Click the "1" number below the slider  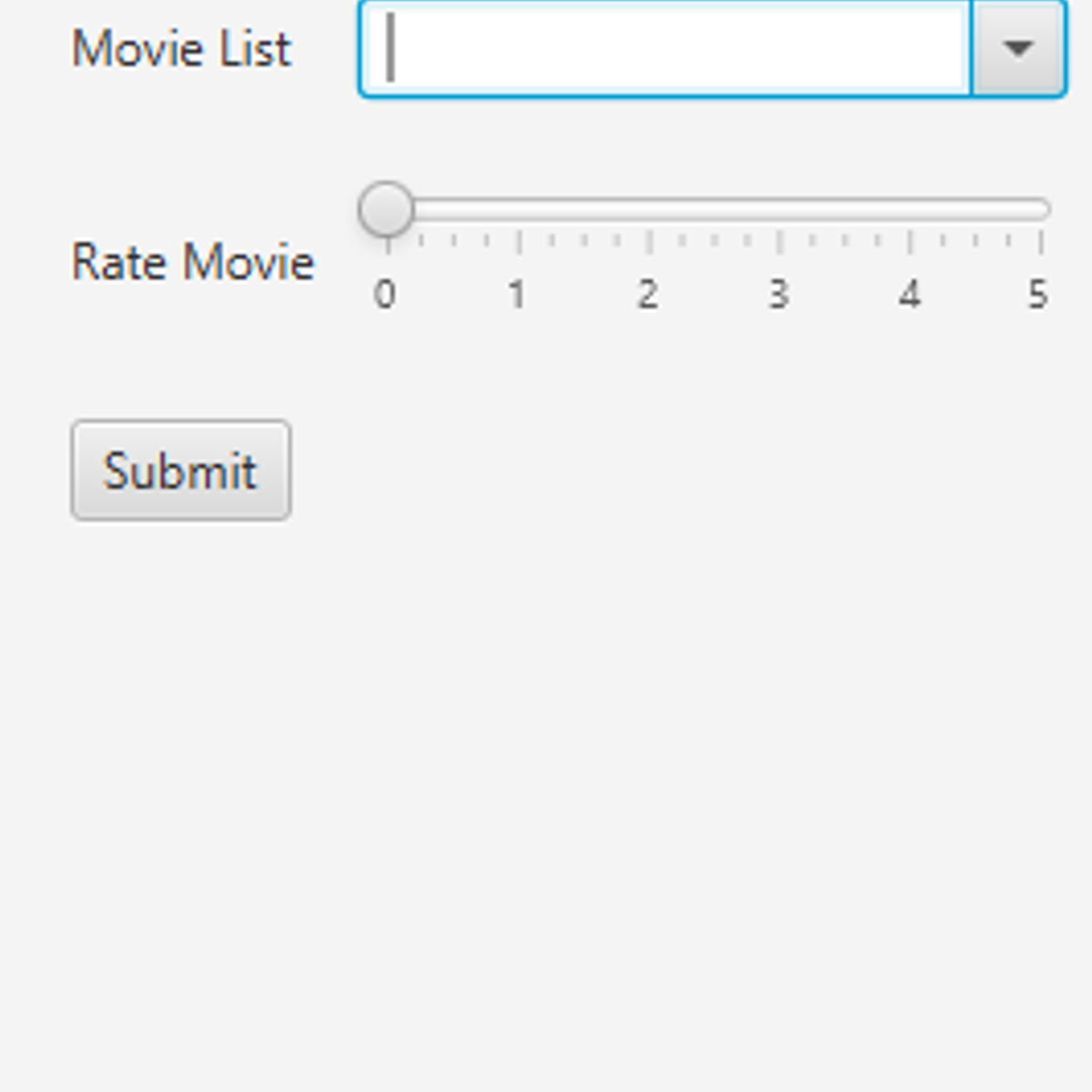pyautogui.click(x=517, y=294)
